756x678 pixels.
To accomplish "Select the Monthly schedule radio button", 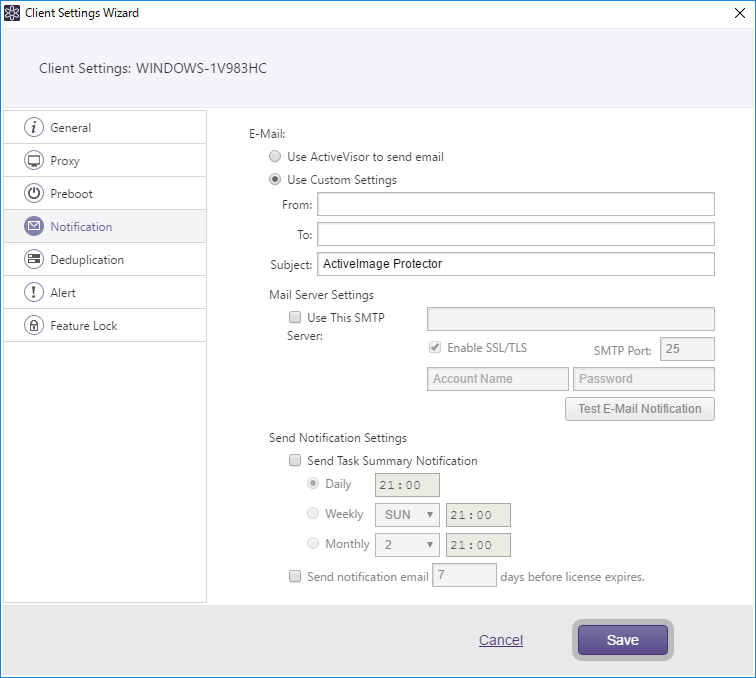I will click(313, 543).
